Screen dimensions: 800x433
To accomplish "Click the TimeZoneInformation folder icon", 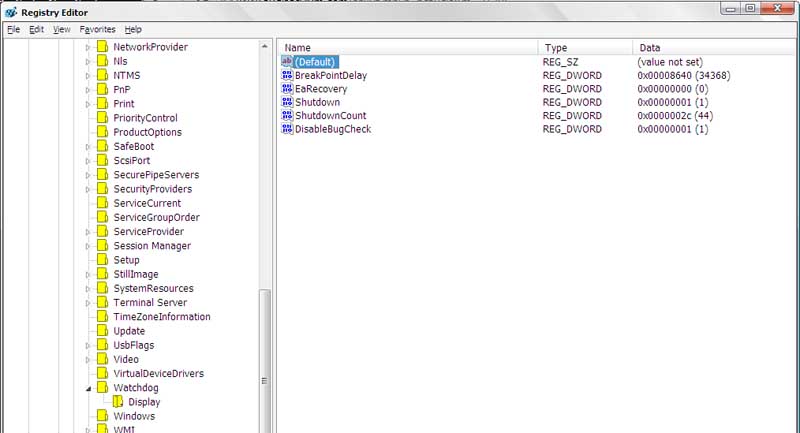I will 103,317.
